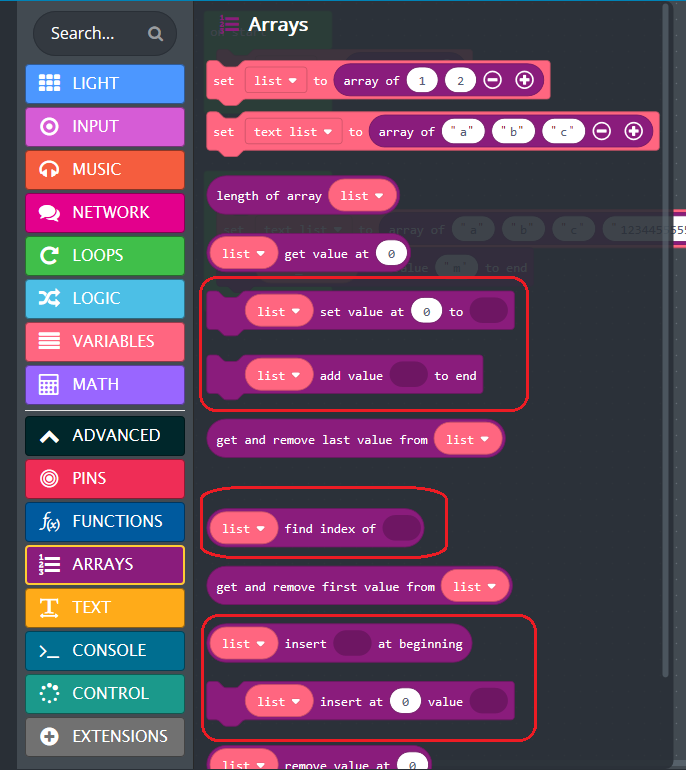
Task: Edit index 0 in 'get value at' block
Action: click(x=391, y=254)
